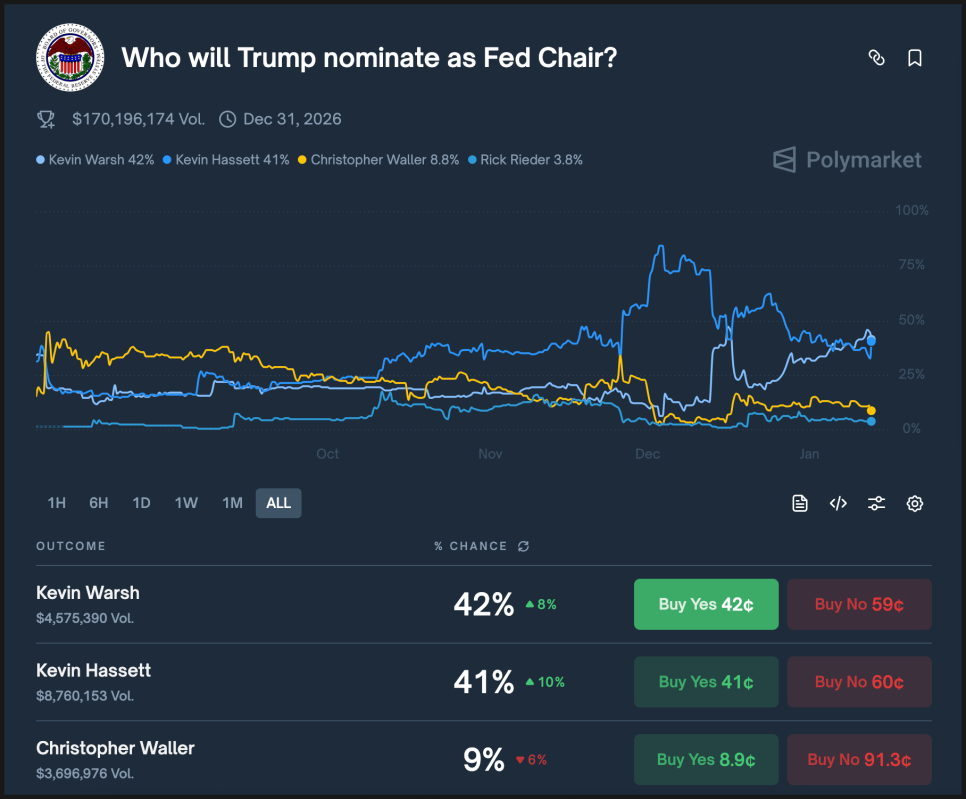Select the 1M time range
Screen dimensions: 966x799
point(232,503)
